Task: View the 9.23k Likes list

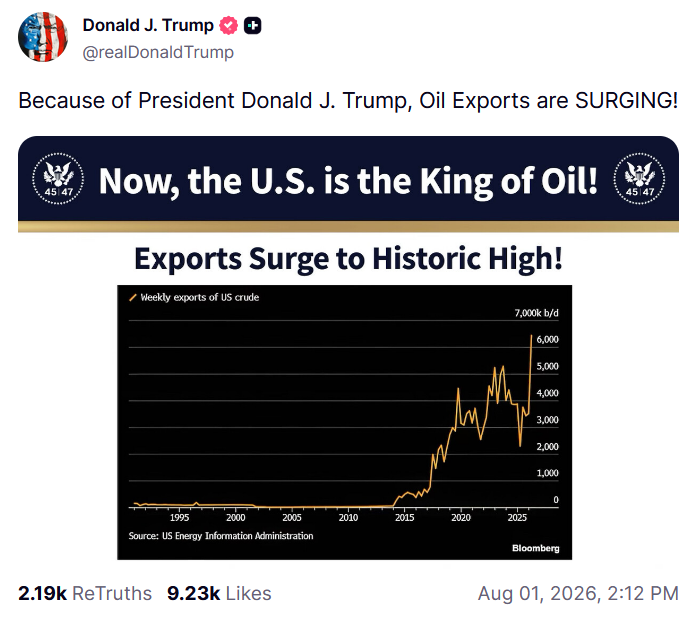Action: tap(219, 593)
